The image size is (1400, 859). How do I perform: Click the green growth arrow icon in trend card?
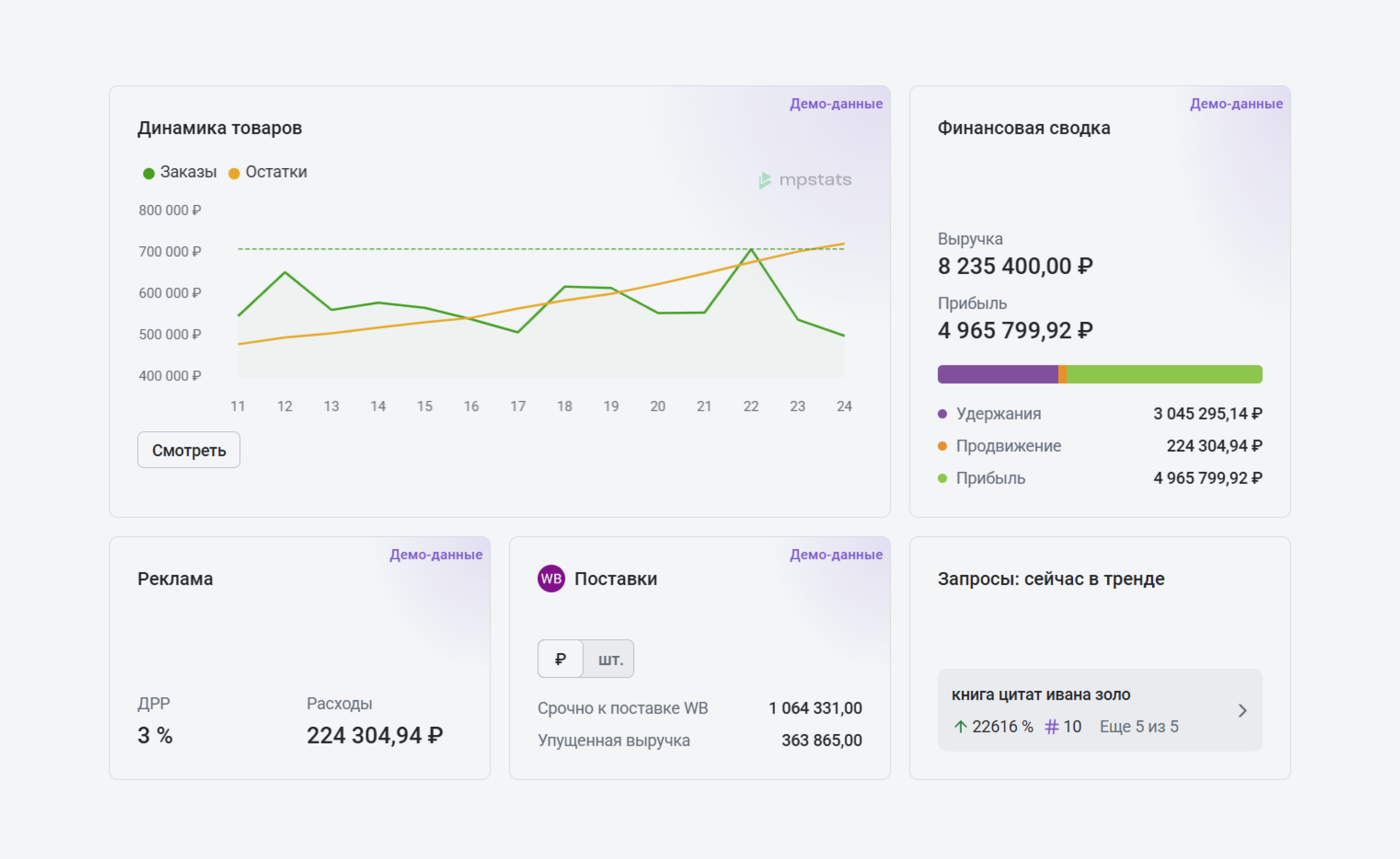coord(960,726)
